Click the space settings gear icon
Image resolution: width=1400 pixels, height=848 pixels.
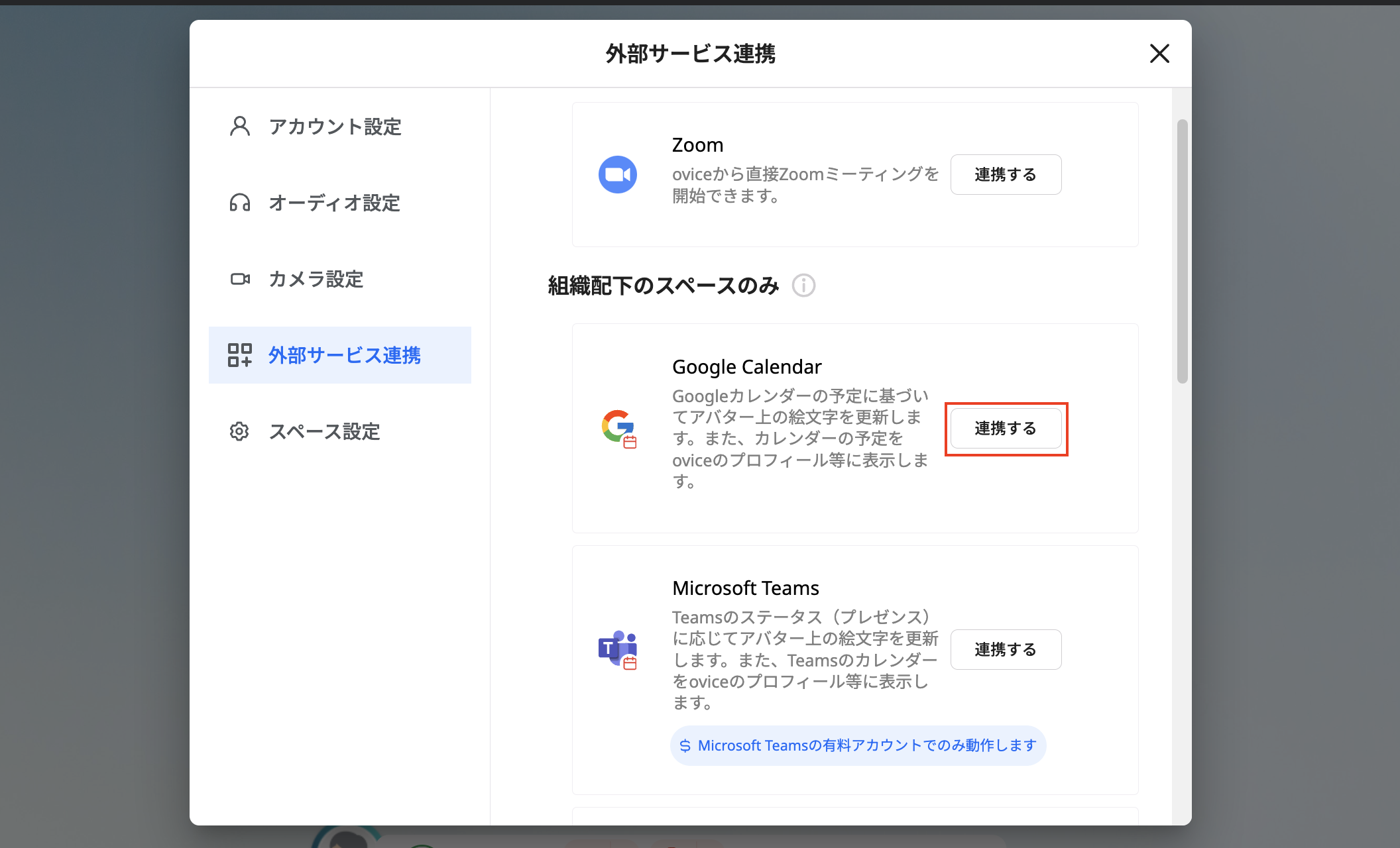[x=239, y=431]
